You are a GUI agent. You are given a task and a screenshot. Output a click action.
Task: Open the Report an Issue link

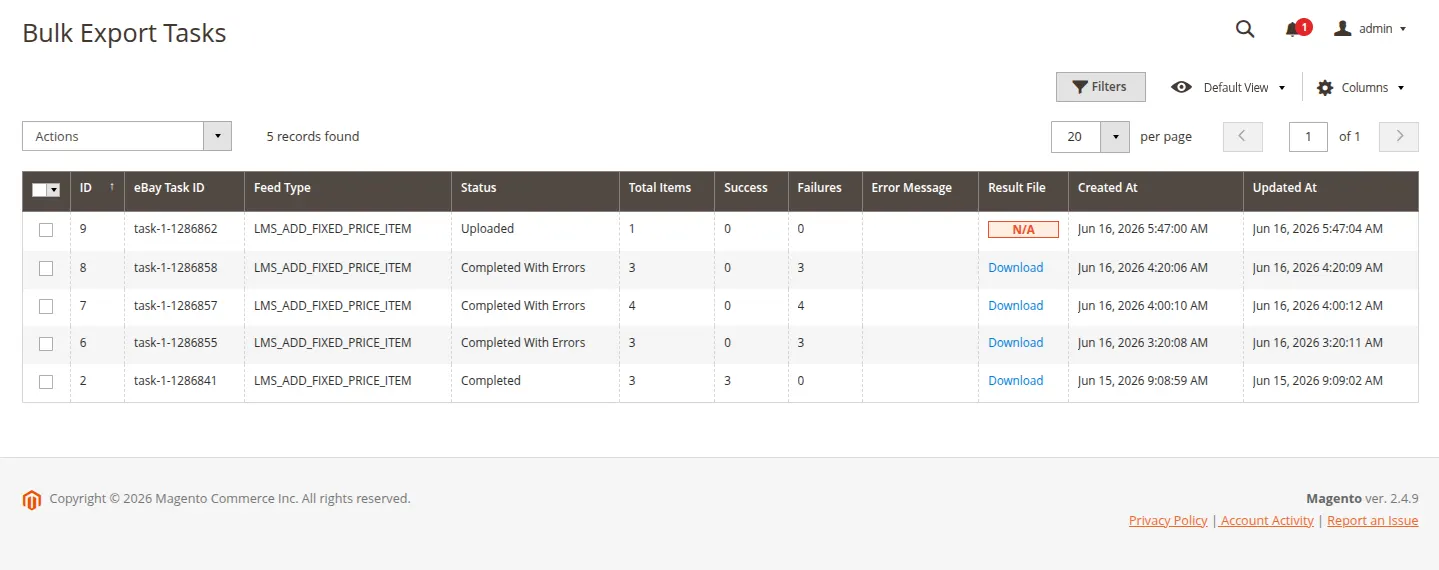coord(1372,520)
